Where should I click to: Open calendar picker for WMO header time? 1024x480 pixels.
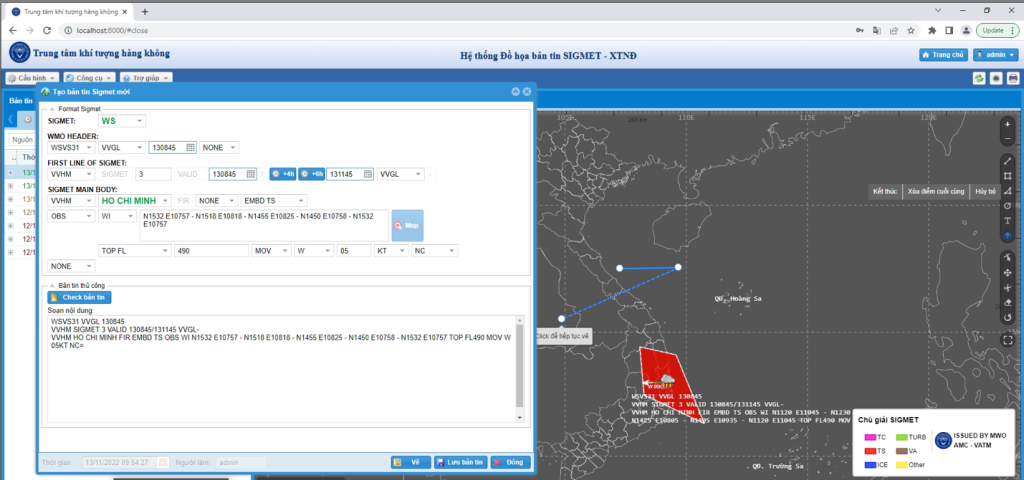(x=190, y=147)
